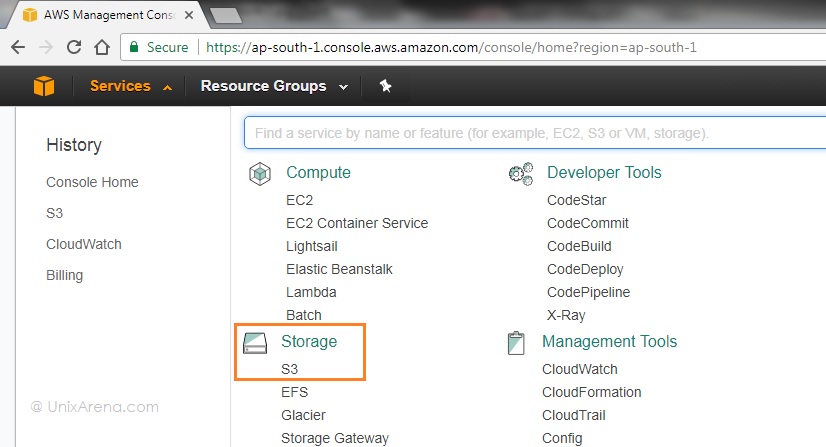Click the Developer Tools heading
This screenshot has width=826, height=447.
point(604,173)
